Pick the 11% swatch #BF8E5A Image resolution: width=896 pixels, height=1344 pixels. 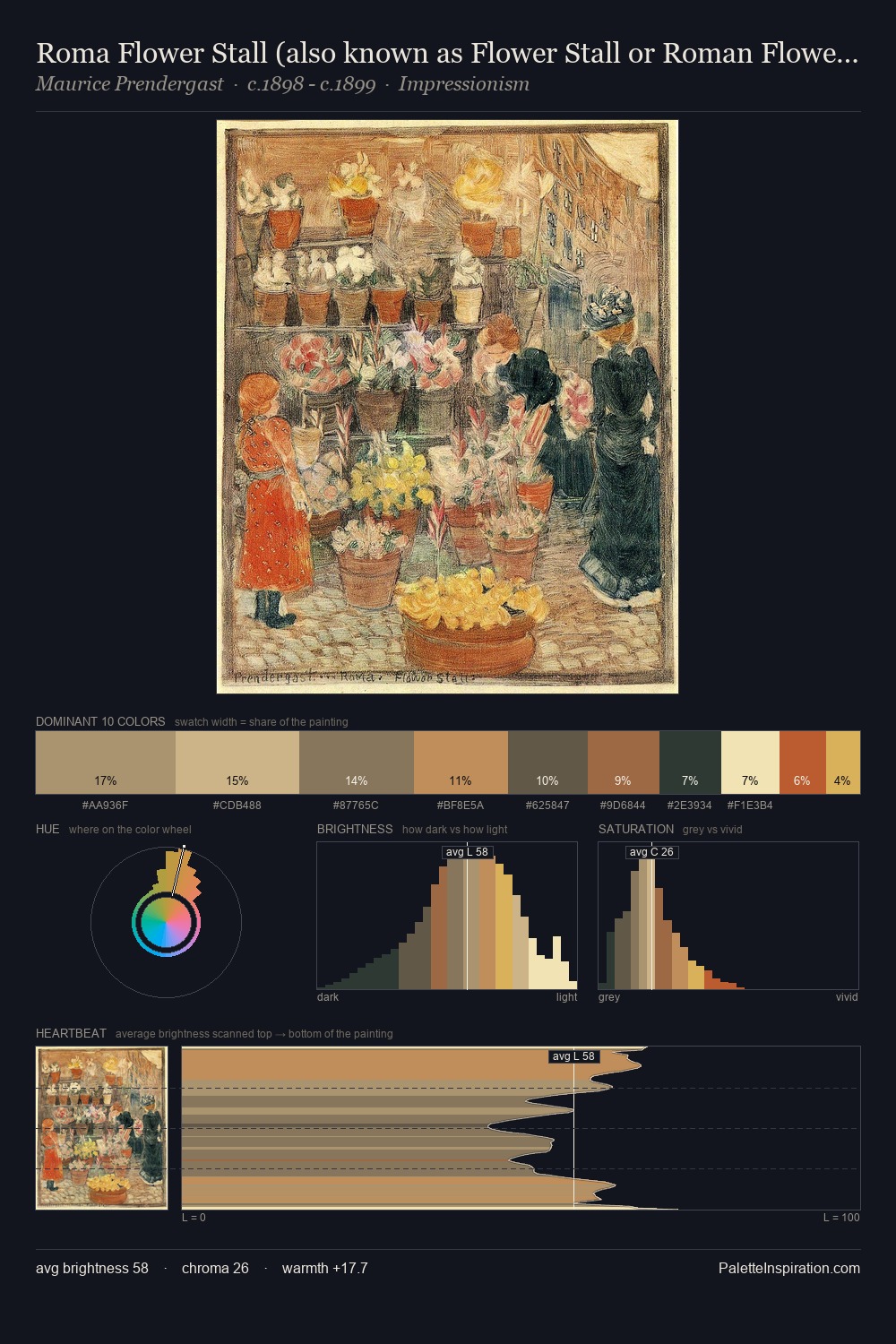click(x=461, y=762)
